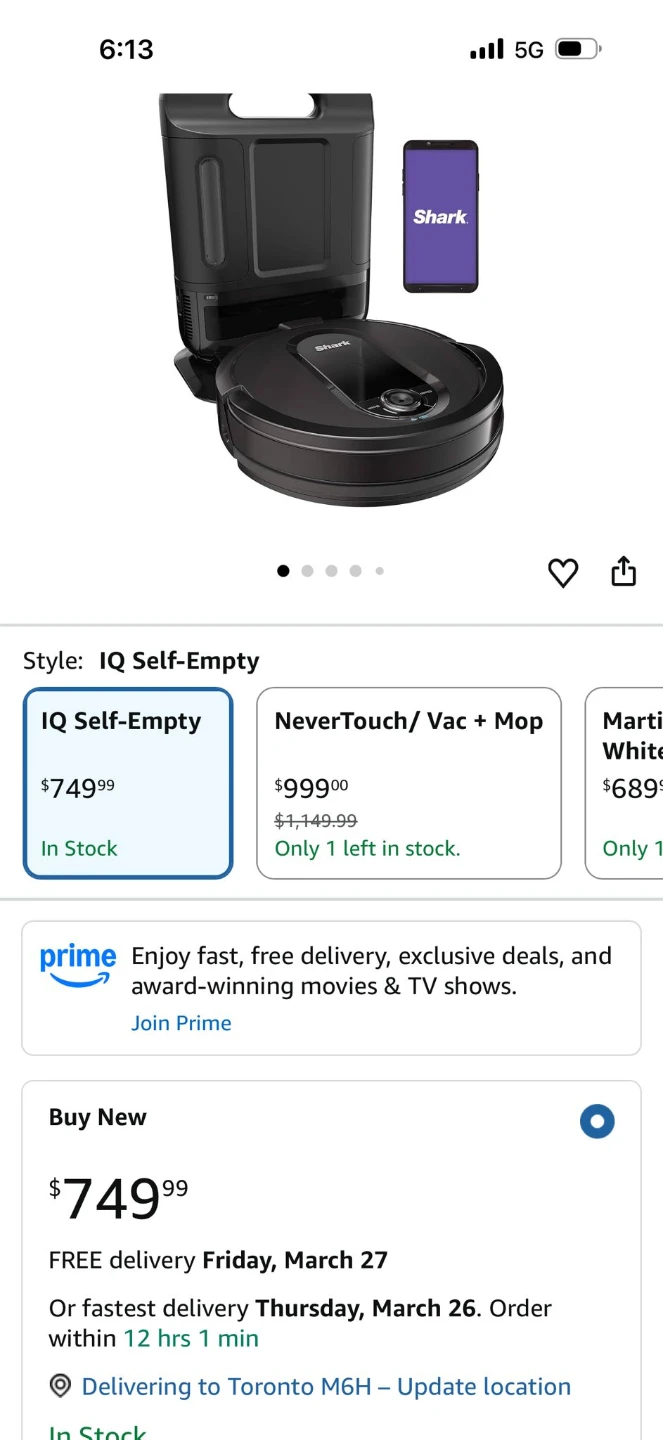Jump to the fourth image carousel dot
This screenshot has height=1440, width=663.
tap(355, 571)
